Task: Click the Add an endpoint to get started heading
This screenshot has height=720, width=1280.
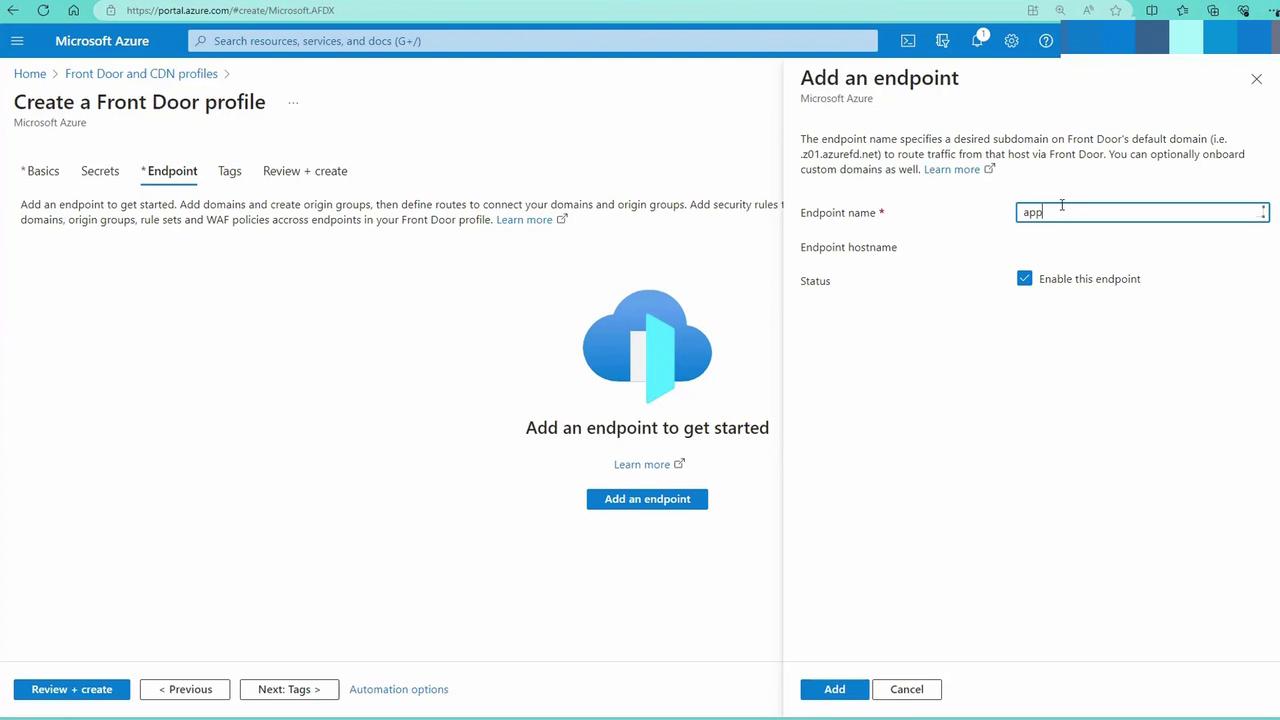Action: [x=647, y=428]
